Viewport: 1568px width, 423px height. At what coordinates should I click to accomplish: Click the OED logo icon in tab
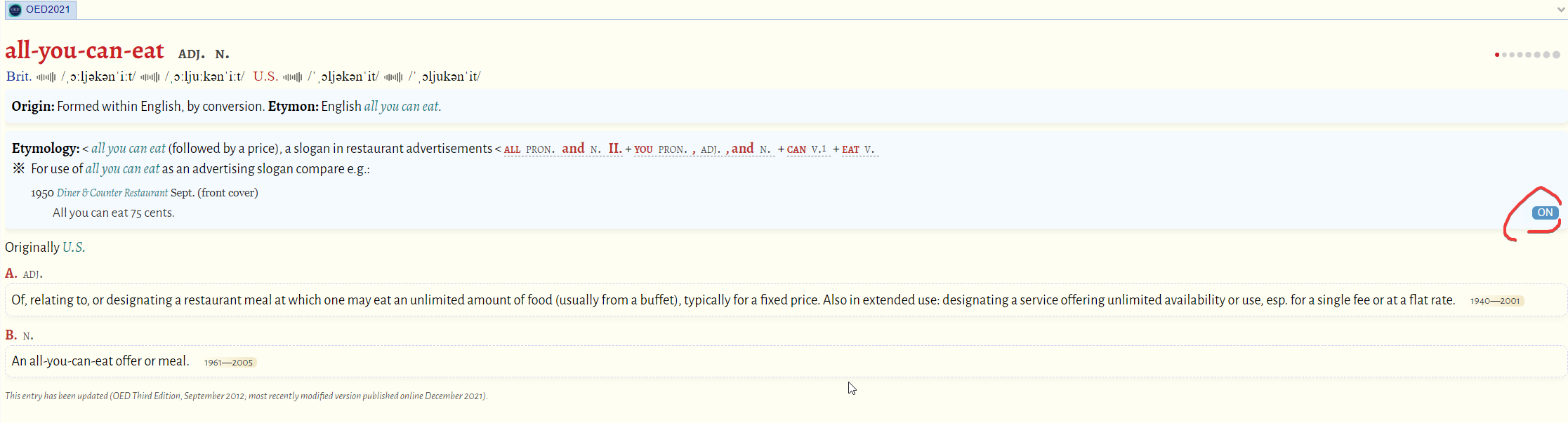[15, 10]
